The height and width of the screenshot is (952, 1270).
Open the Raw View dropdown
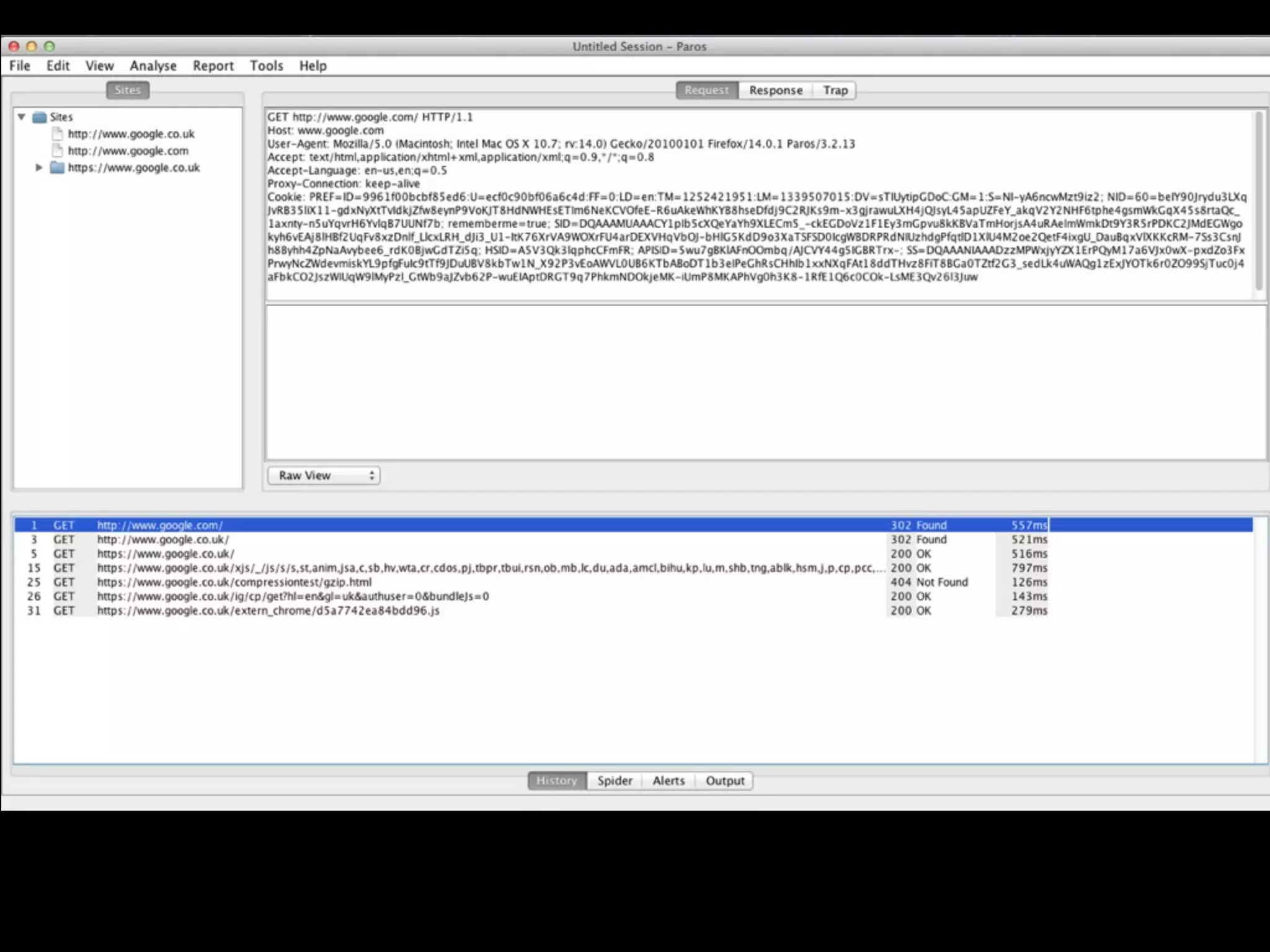(324, 475)
